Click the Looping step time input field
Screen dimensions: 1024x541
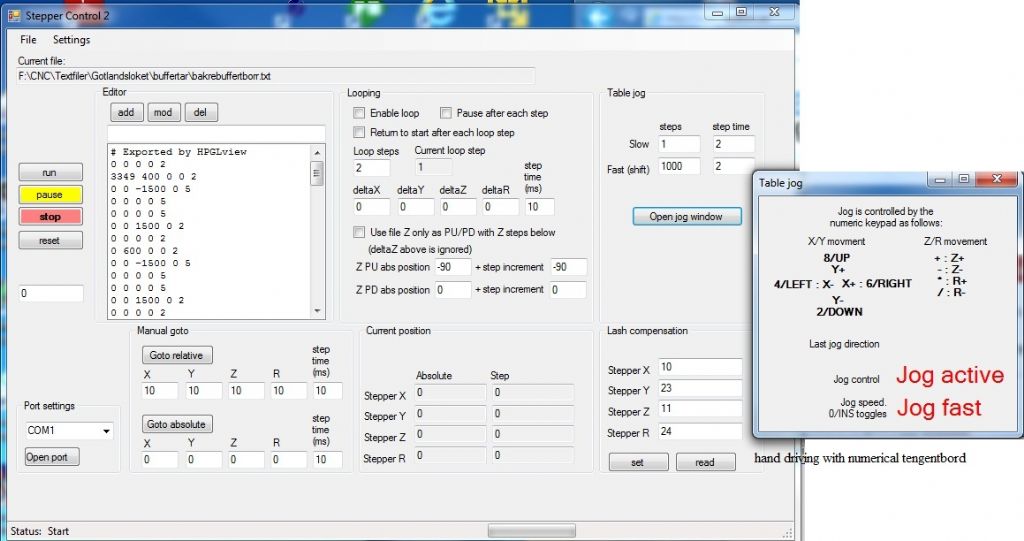(539, 207)
